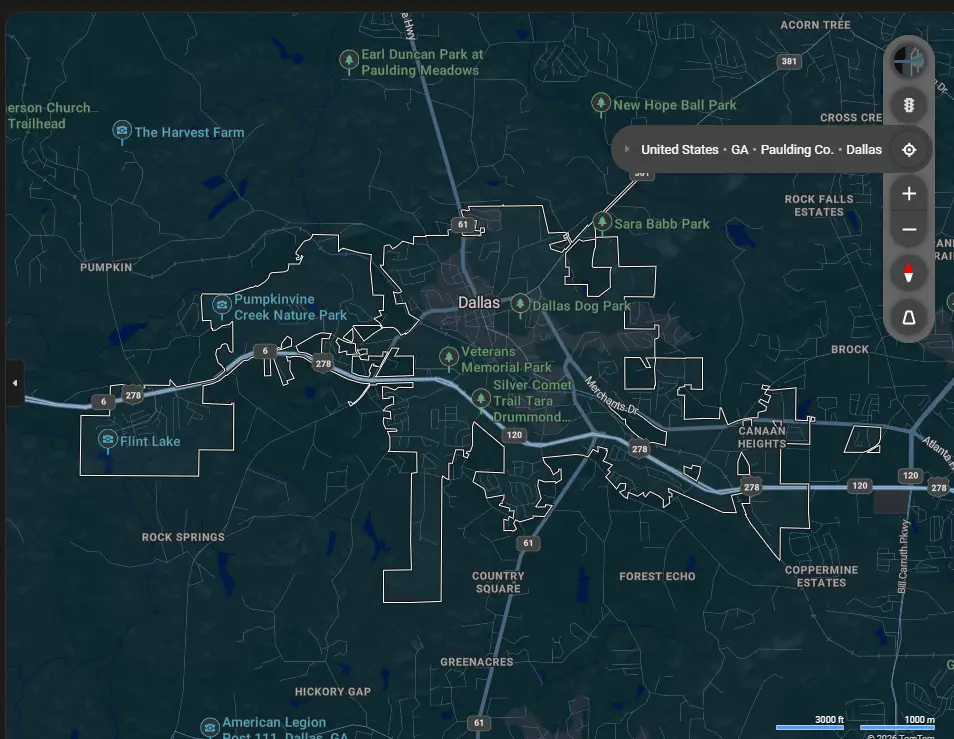Click the locate me crosshair button
The height and width of the screenshot is (739, 954).
909,150
